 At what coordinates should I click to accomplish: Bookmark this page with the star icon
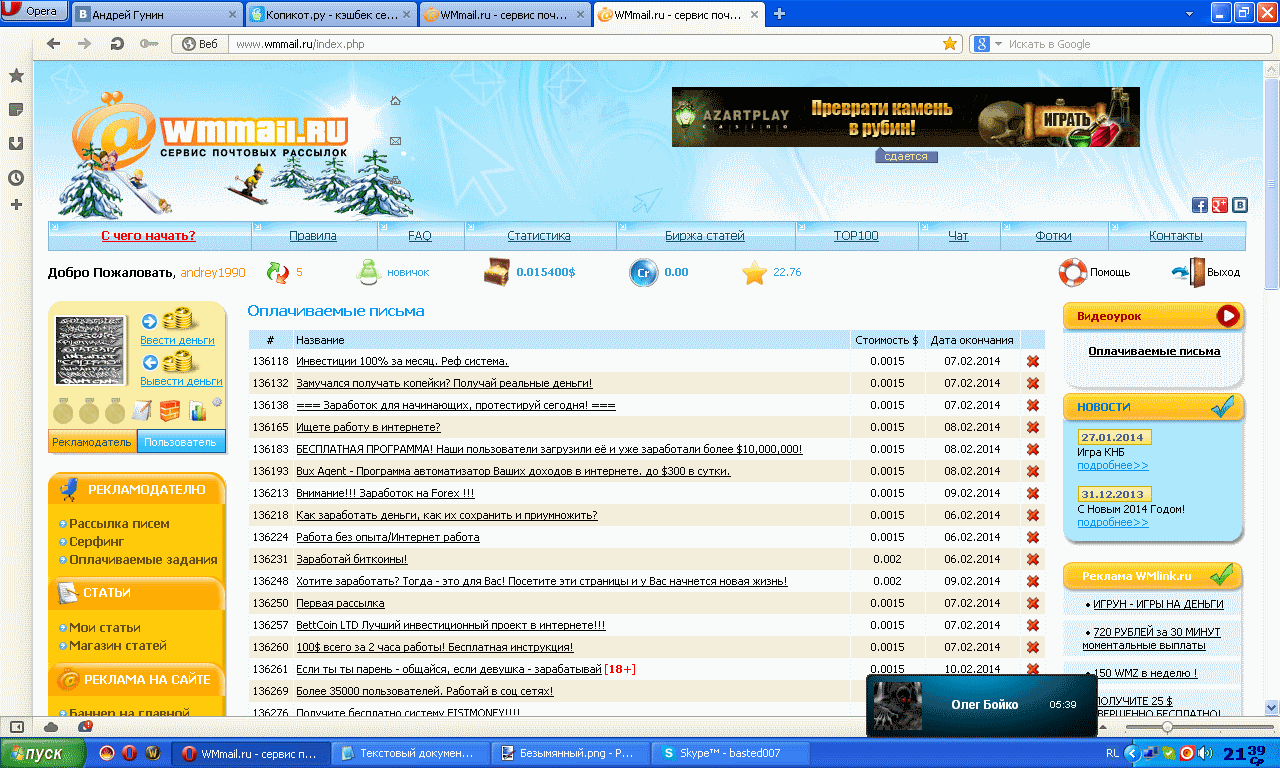coord(950,44)
